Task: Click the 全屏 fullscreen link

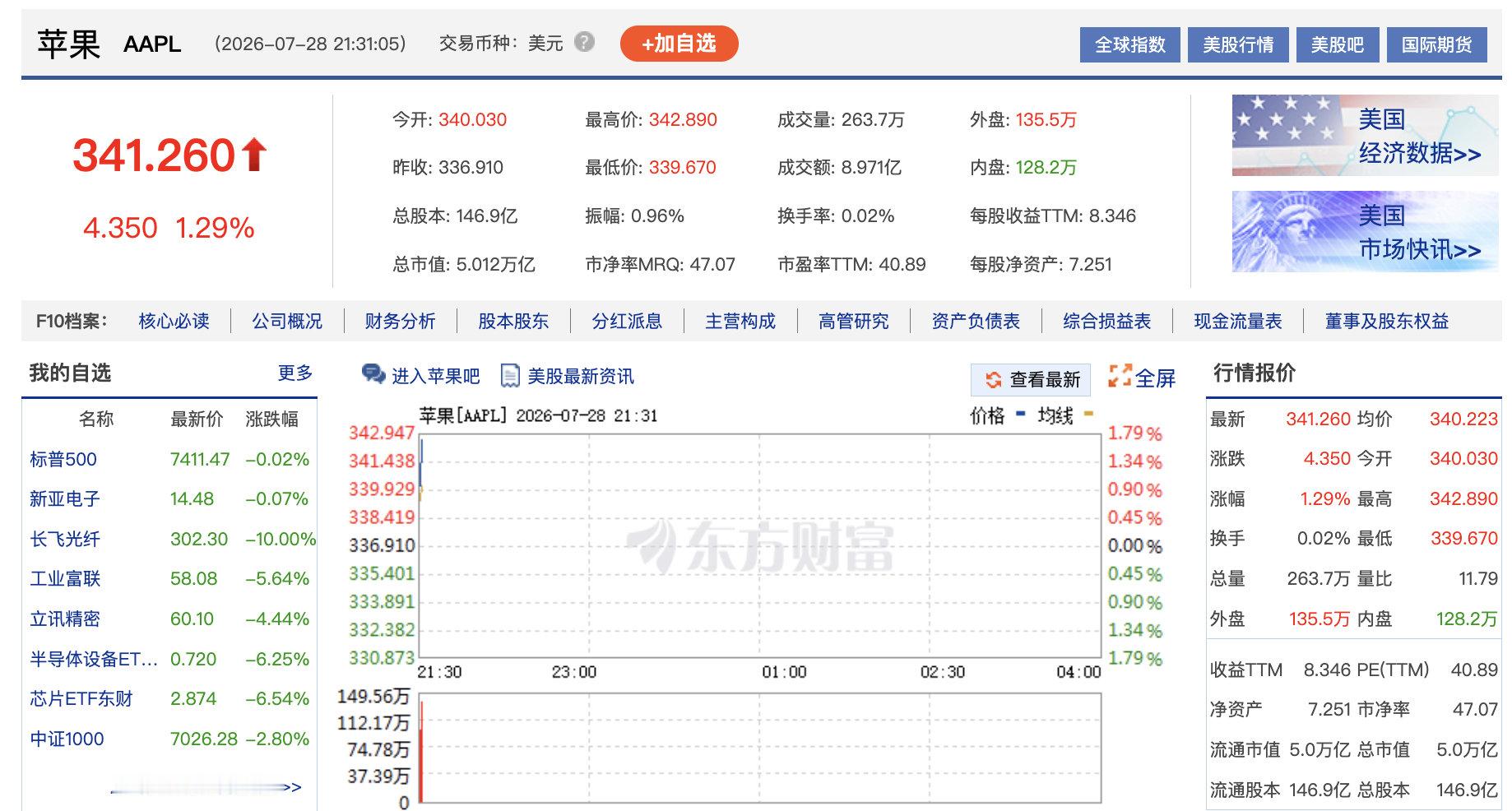Action: 1155,378
